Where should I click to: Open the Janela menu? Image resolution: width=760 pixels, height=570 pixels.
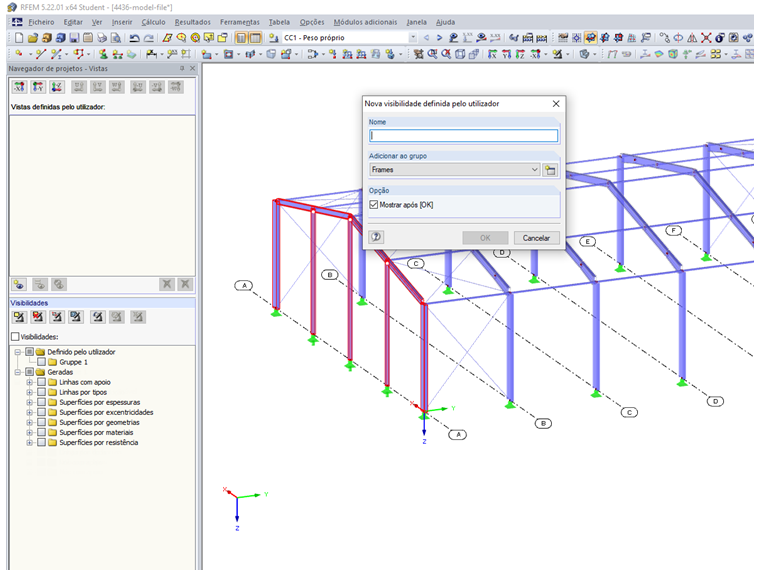[x=416, y=22]
